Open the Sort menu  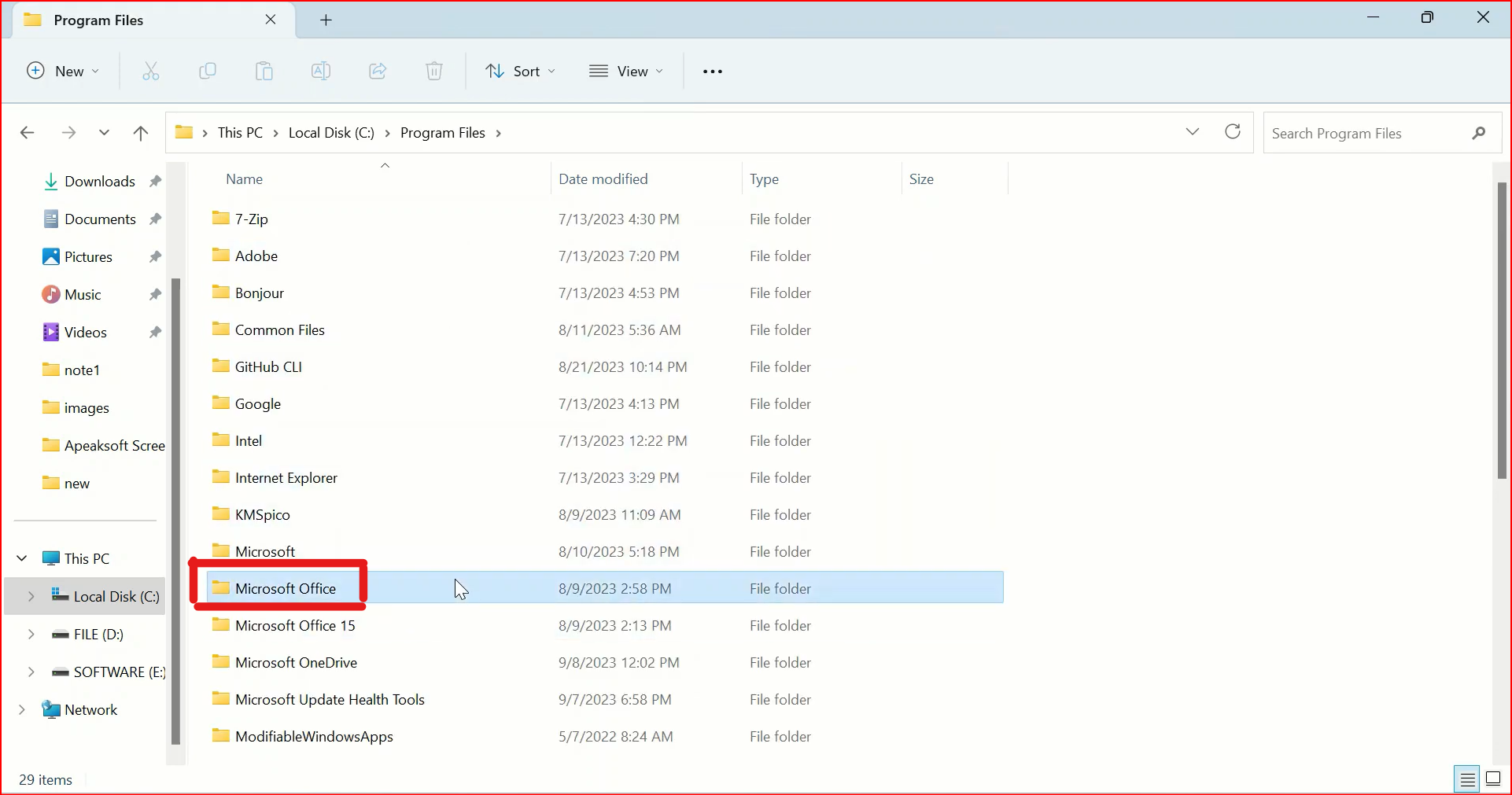[520, 71]
